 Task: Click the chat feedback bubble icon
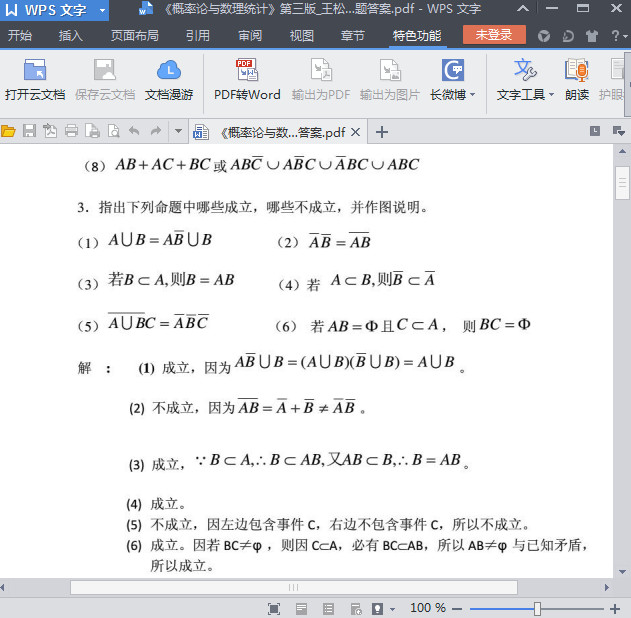(568, 36)
